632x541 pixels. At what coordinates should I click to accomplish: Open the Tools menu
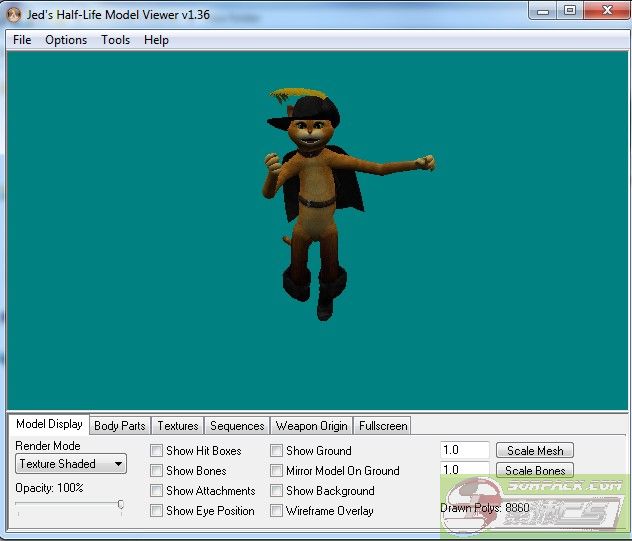[115, 40]
